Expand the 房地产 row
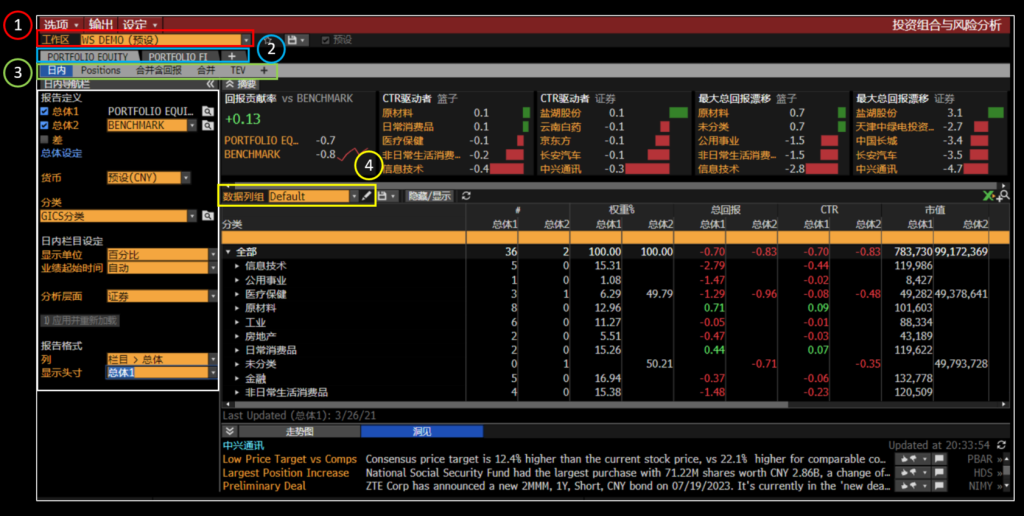Viewport: 1024px width, 516px height. click(x=238, y=336)
